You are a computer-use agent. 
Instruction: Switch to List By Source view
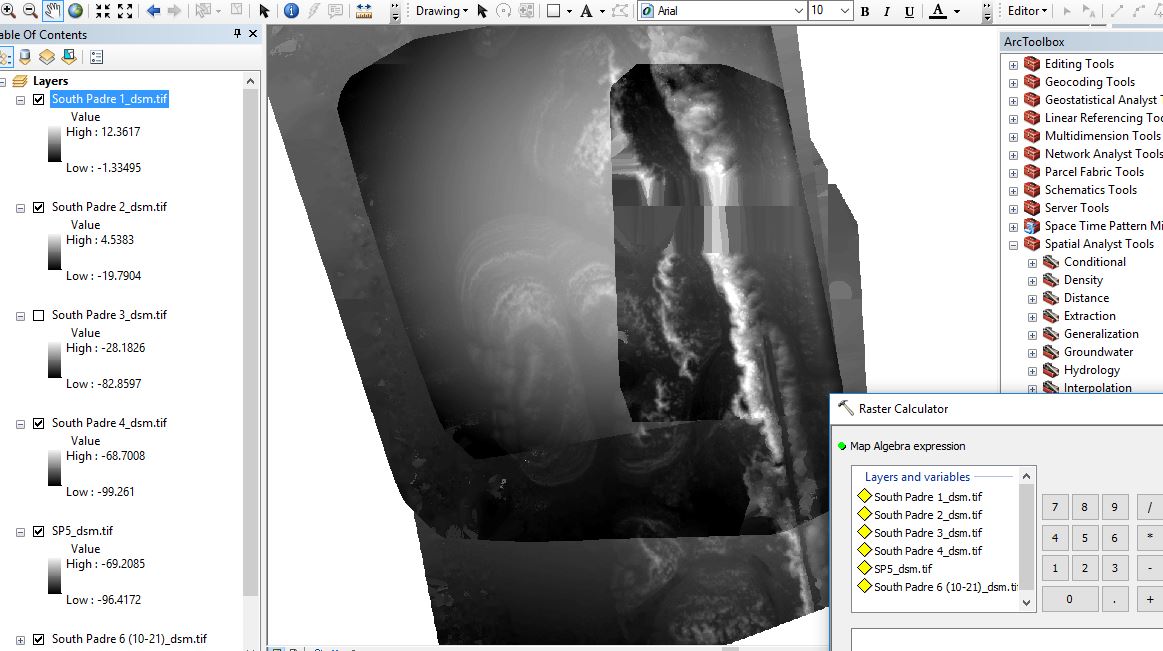(x=25, y=56)
